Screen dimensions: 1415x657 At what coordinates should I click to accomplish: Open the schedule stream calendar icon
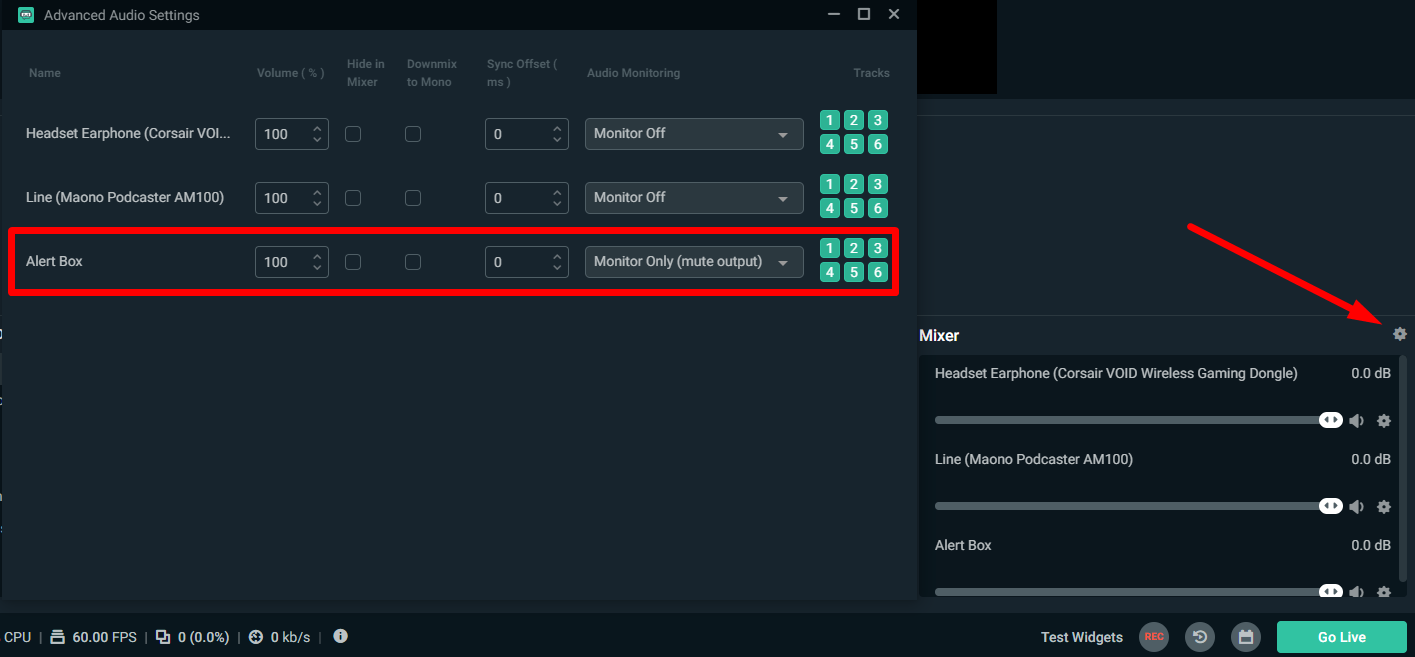click(1245, 637)
